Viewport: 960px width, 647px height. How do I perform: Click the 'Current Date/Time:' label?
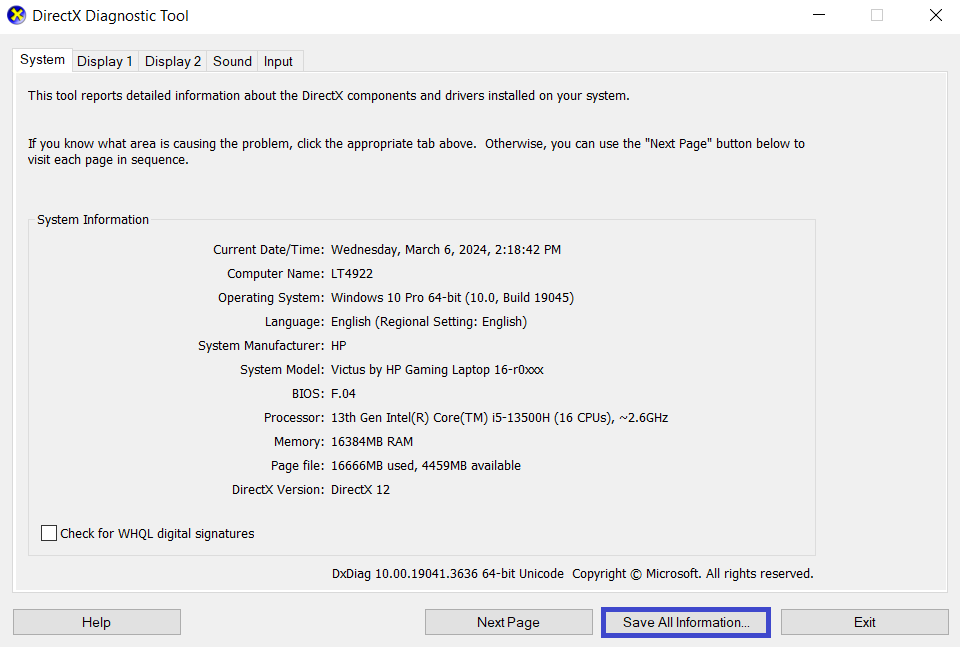point(269,250)
